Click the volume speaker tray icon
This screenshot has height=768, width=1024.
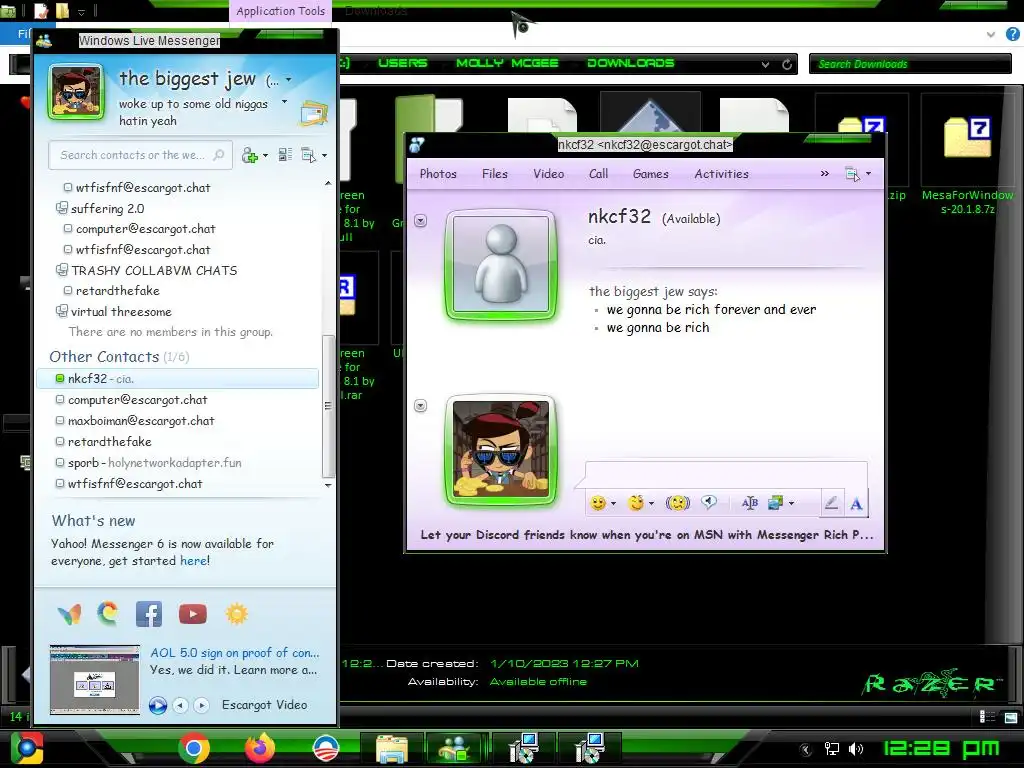tap(856, 749)
